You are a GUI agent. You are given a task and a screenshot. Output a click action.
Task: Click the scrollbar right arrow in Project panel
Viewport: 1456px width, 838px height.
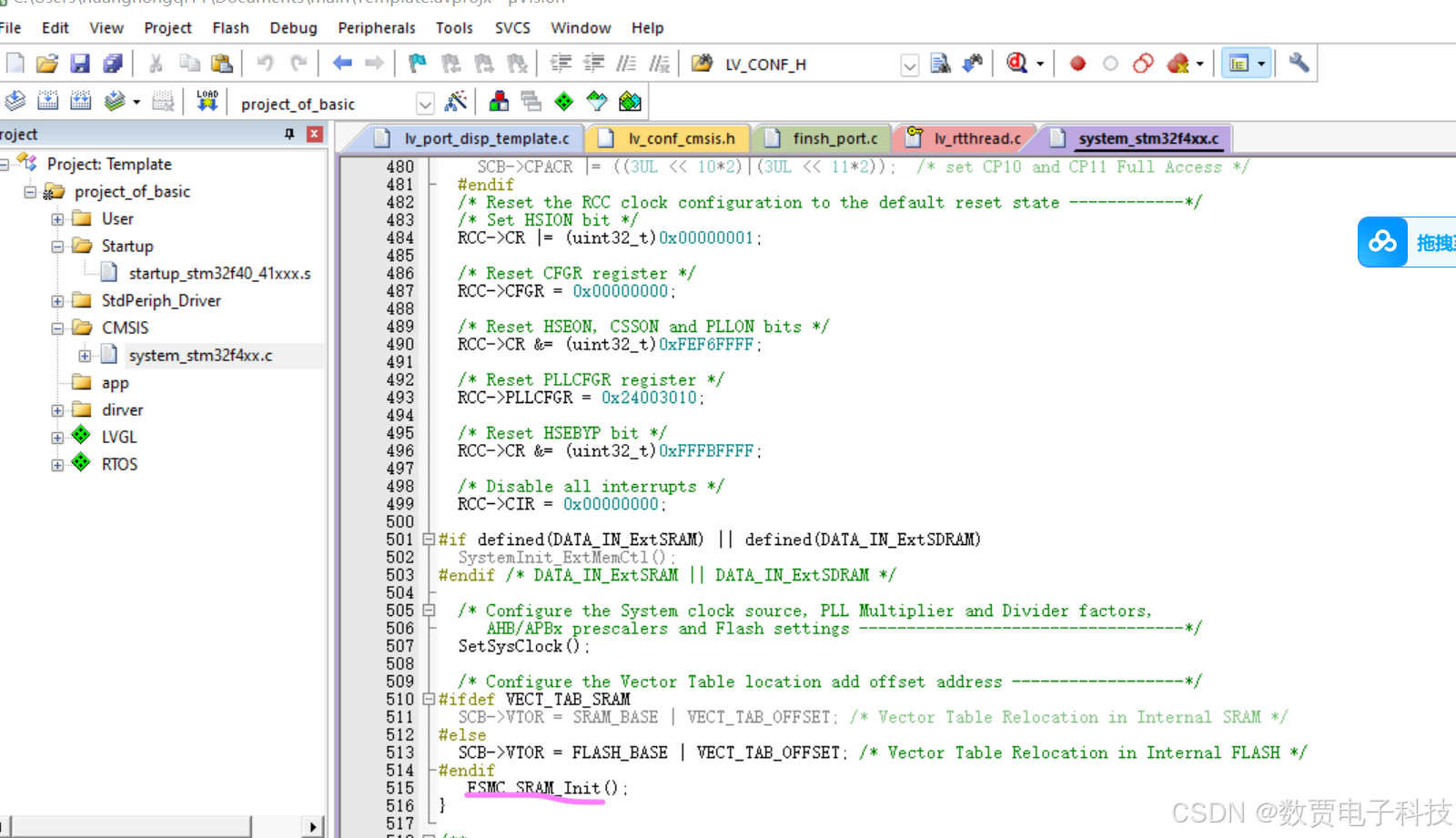pyautogui.click(x=313, y=826)
